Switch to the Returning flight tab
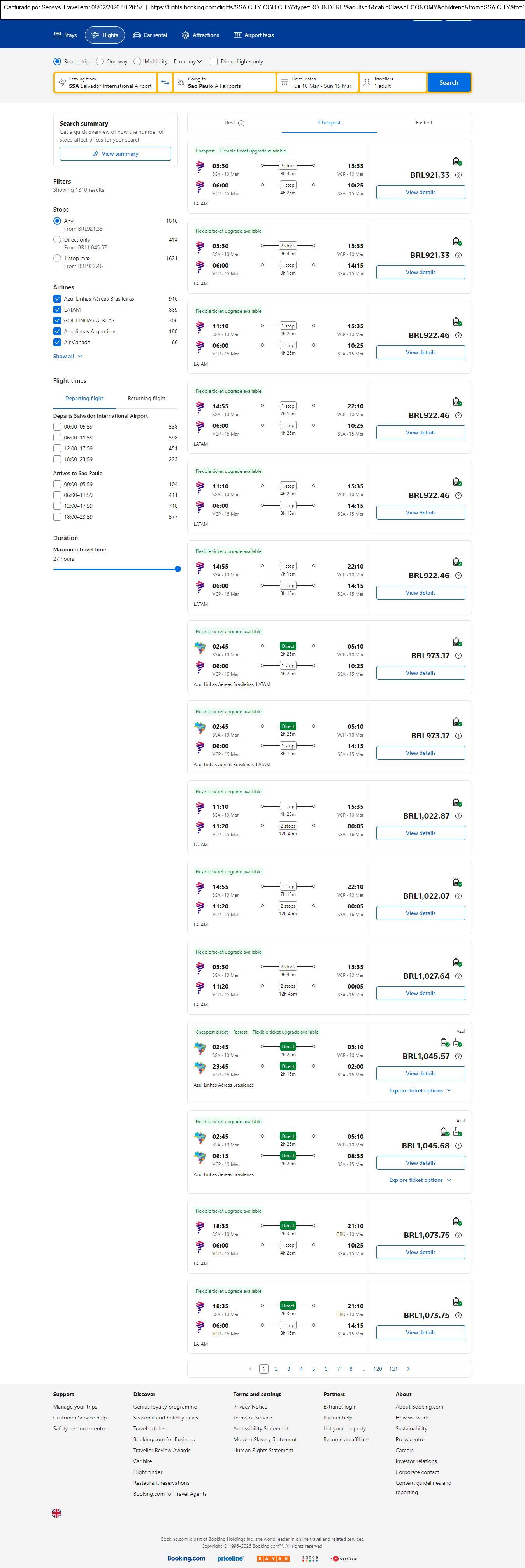This screenshot has width=525, height=1568. click(x=146, y=399)
